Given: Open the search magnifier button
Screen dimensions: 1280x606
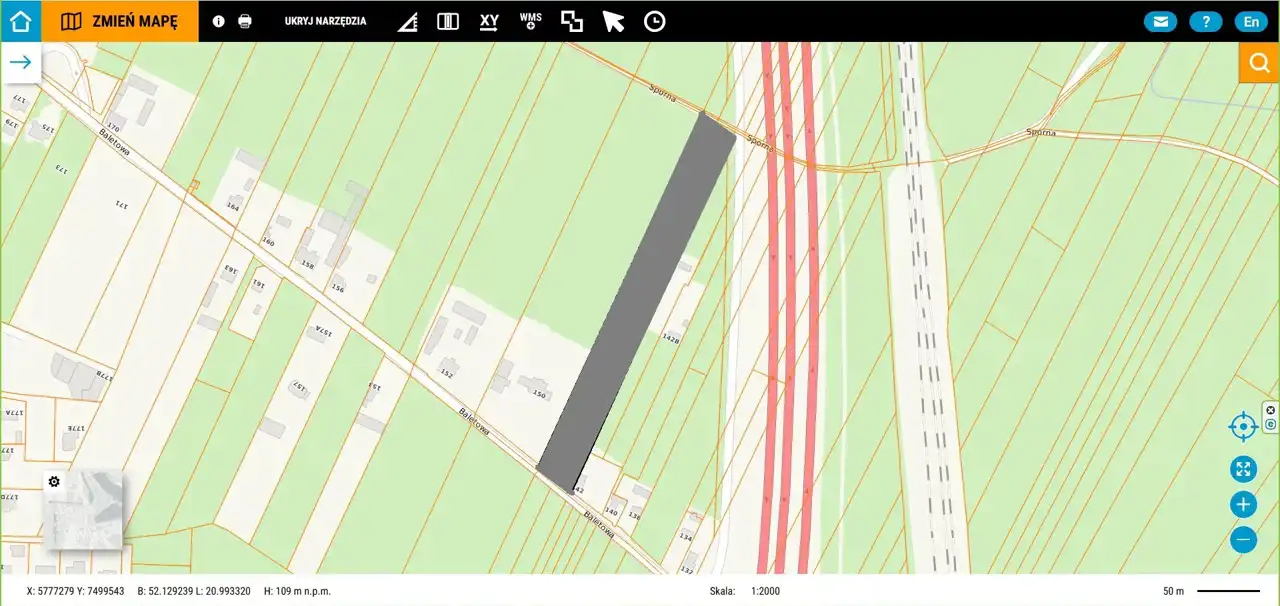Looking at the screenshot, I should tap(1259, 62).
